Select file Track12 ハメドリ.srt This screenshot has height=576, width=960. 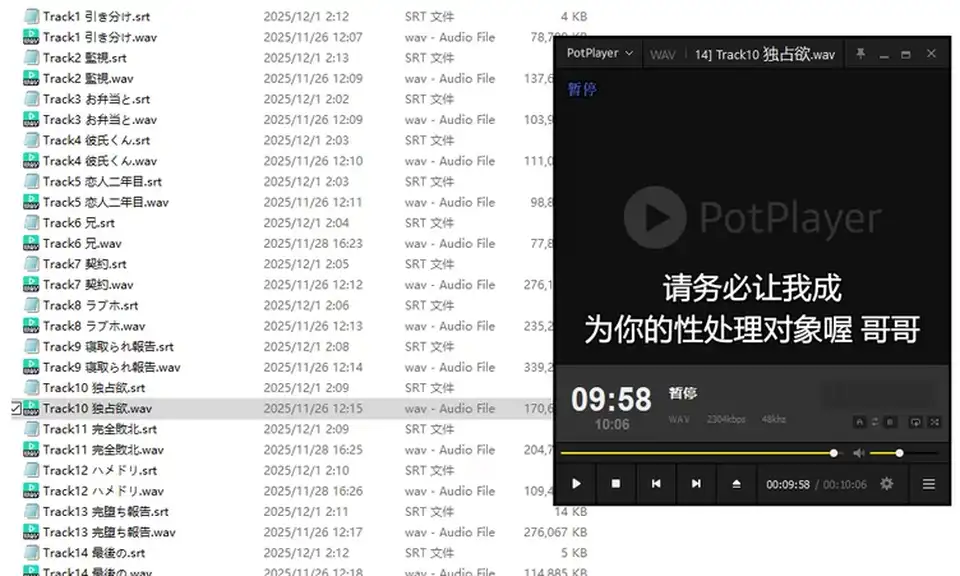point(100,471)
